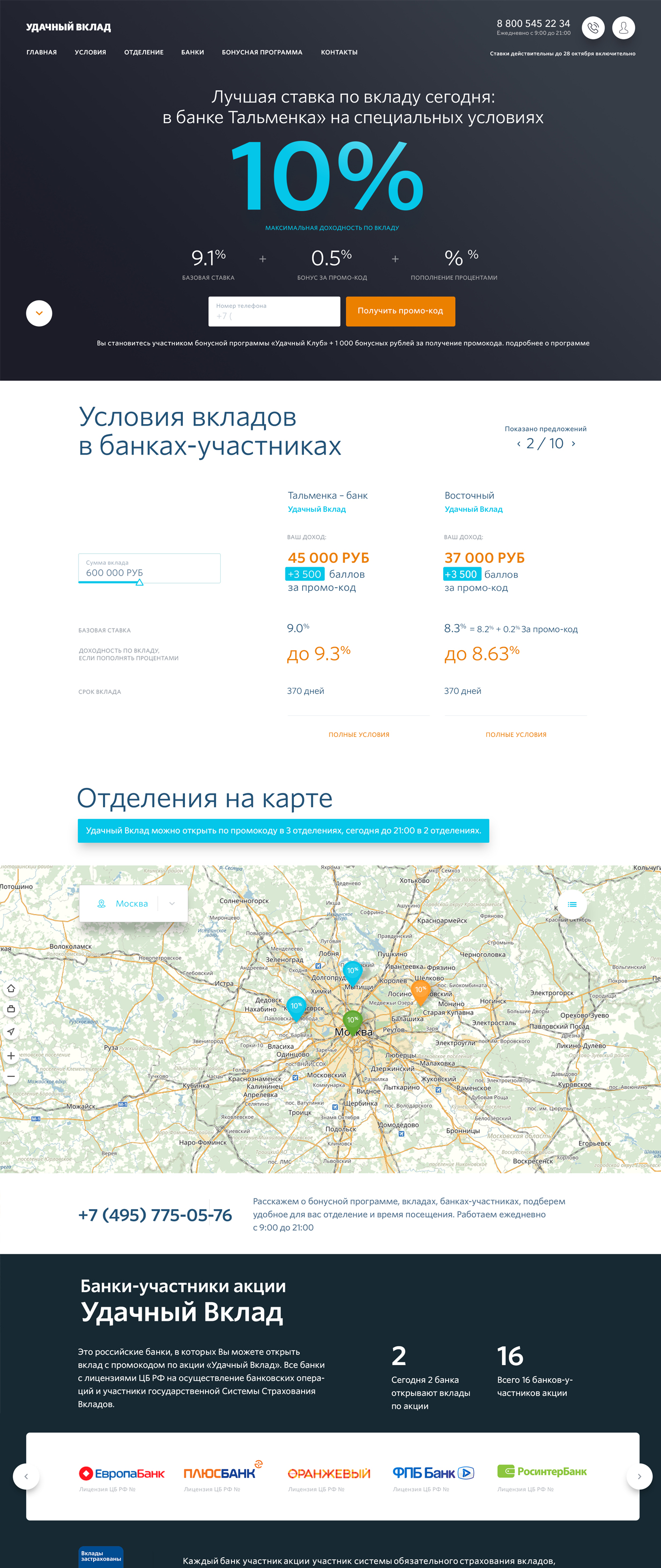Open the подробнее о программе link

pyautogui.click(x=548, y=343)
